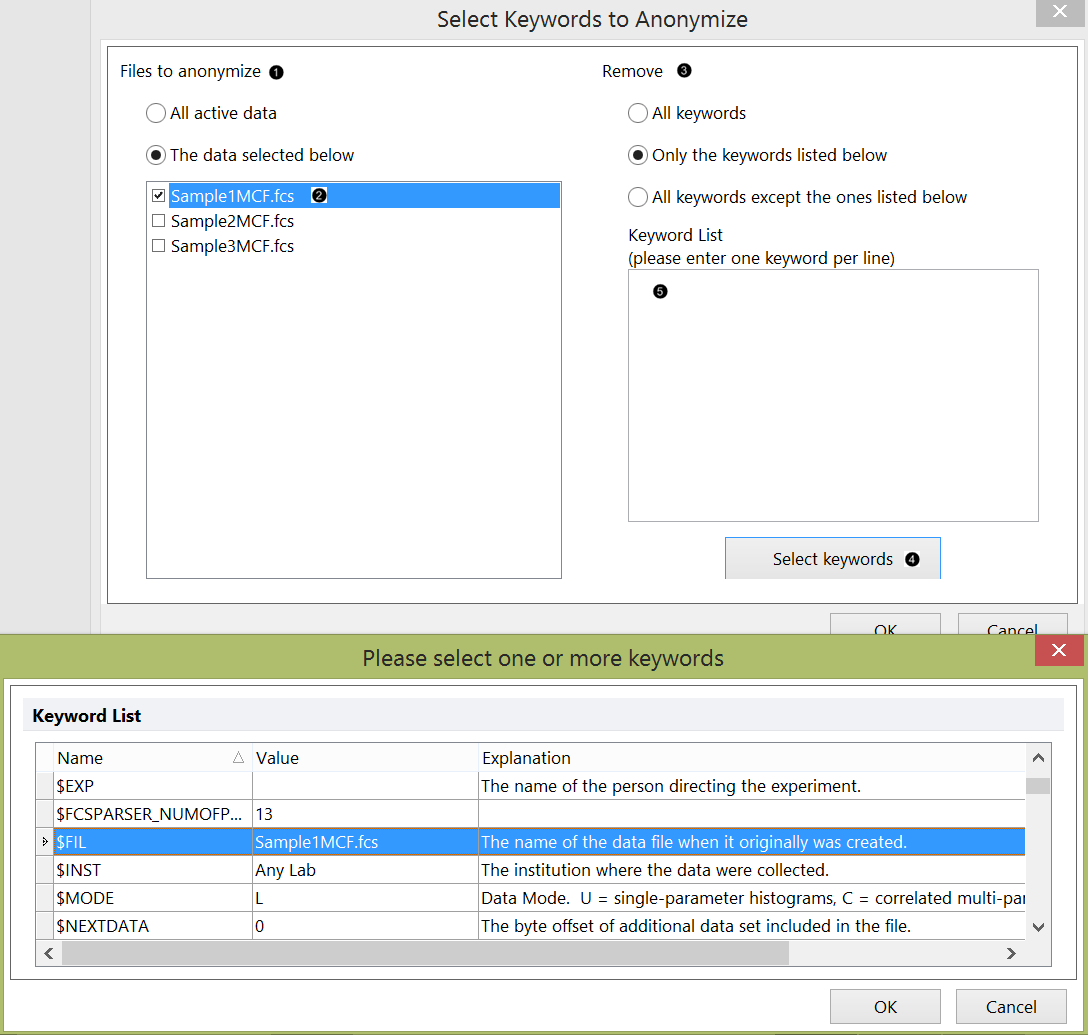
Task: Close the 'Please select one or more keywords' dialog
Action: [x=1058, y=650]
